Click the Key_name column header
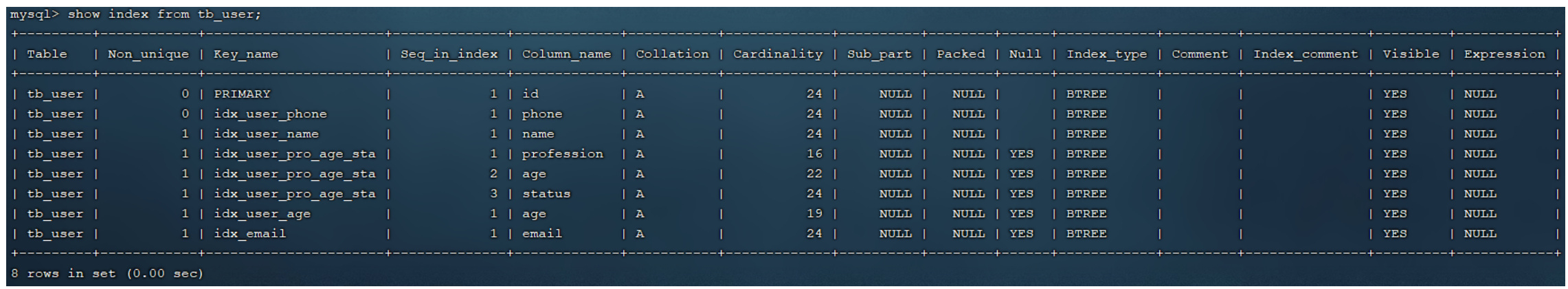This screenshot has width=1568, height=289. 246,54
